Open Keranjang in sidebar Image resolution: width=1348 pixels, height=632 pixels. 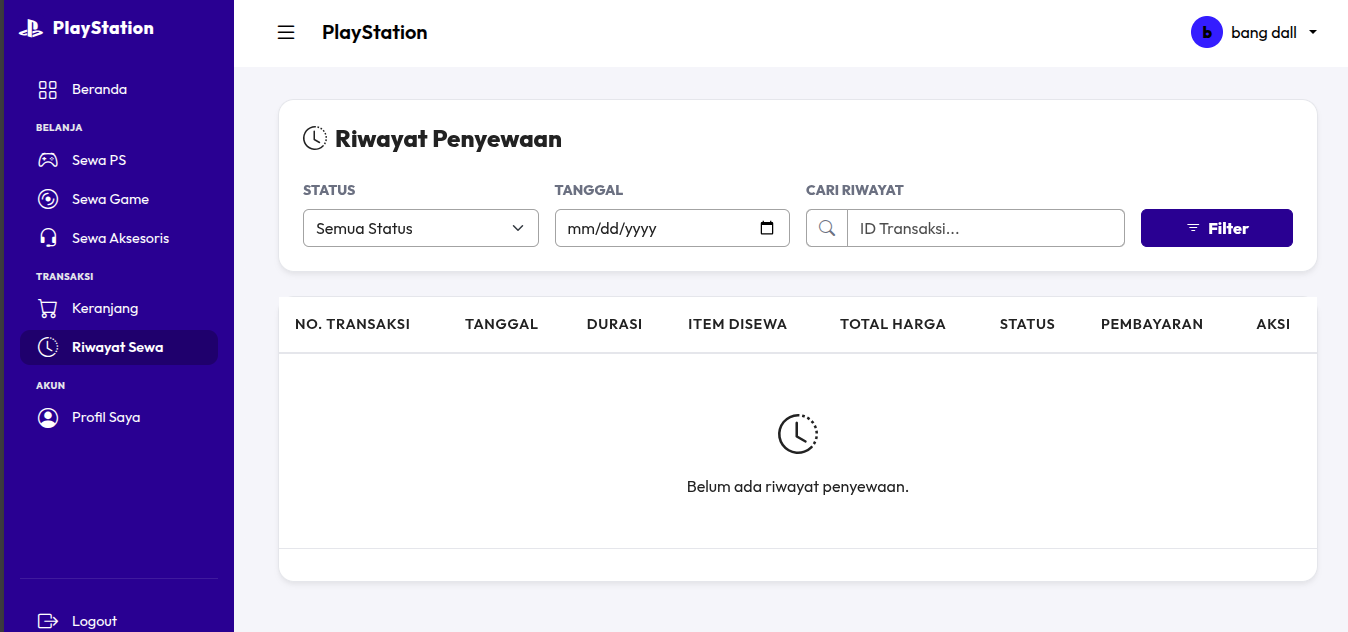(119, 308)
